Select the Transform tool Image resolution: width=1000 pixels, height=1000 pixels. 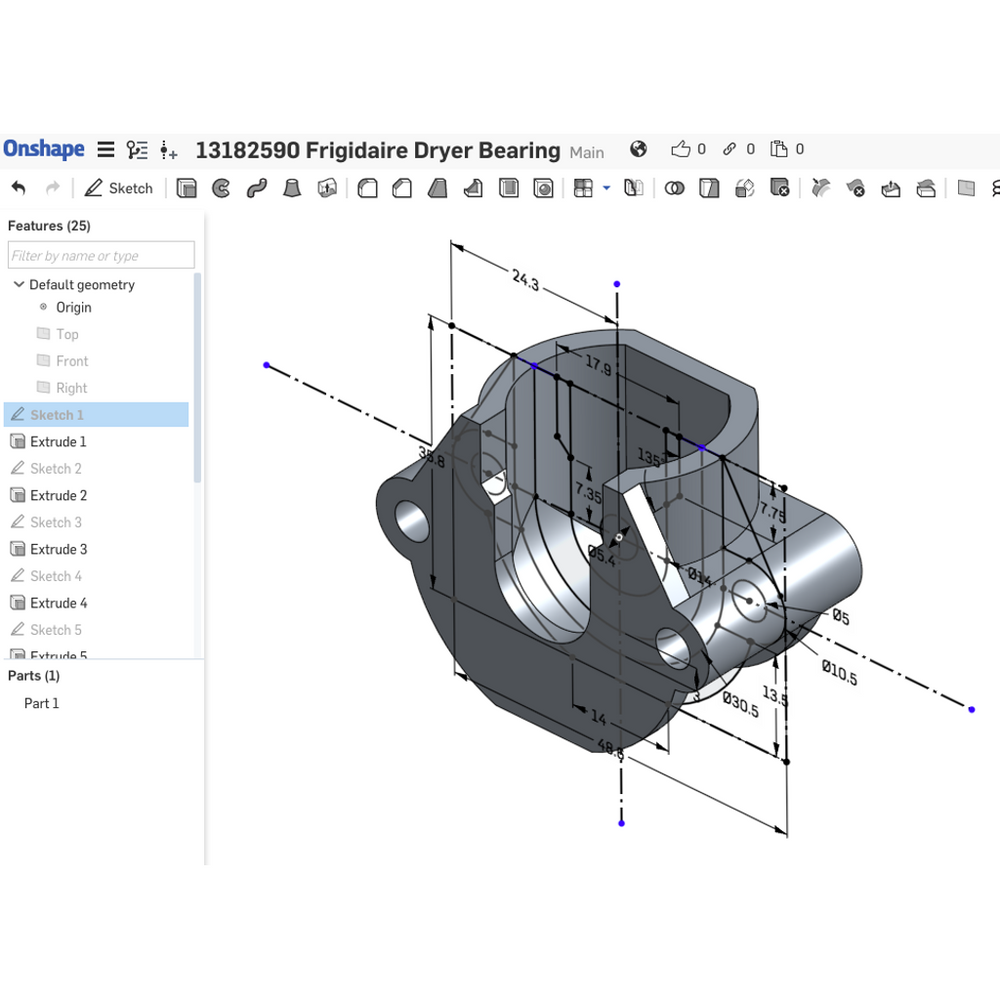click(744, 188)
